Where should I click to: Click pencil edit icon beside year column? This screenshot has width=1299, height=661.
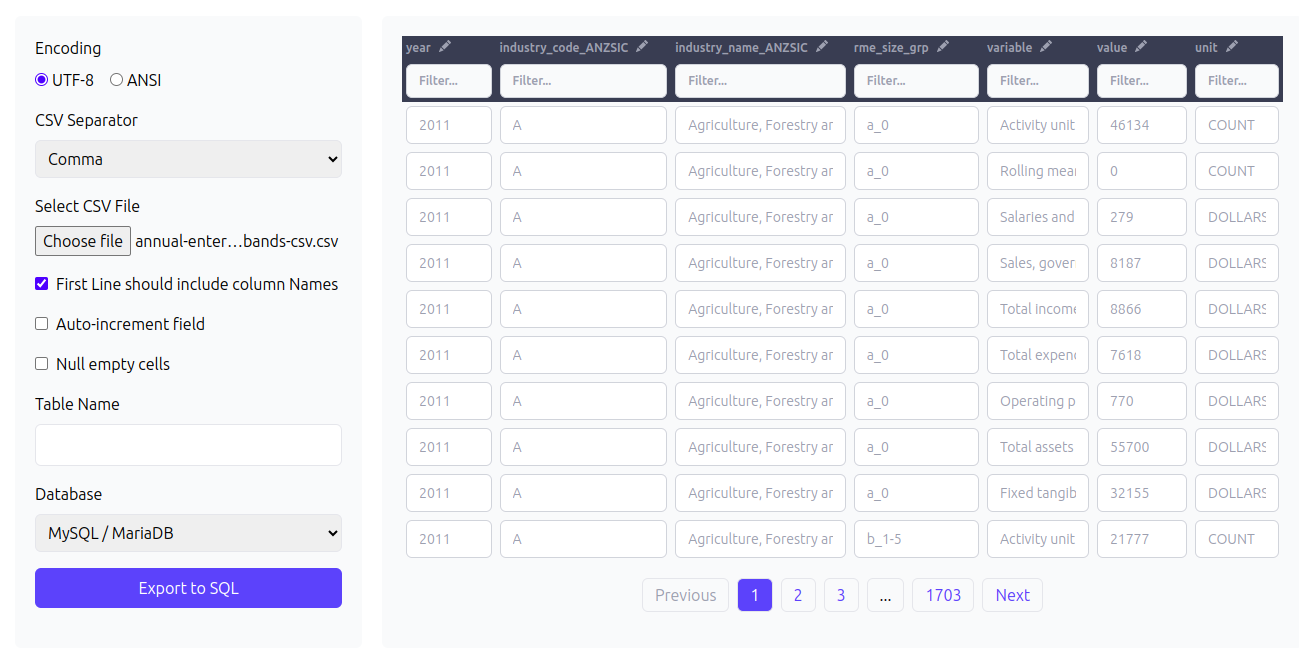pos(445,47)
